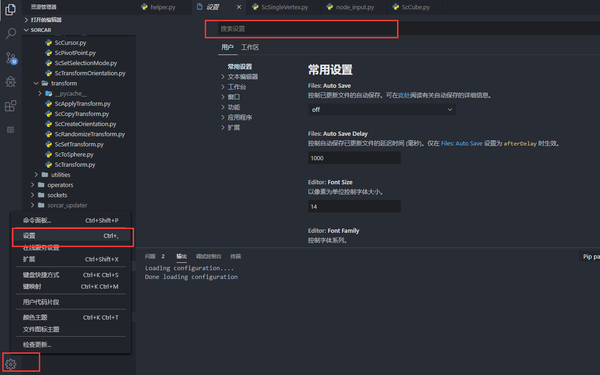600x375 pixels.
Task: Choose 扩展 from the gear menu
Action: pos(71,259)
